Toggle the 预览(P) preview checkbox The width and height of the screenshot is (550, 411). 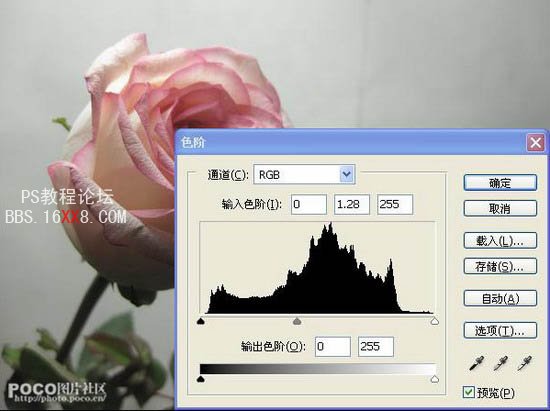click(x=469, y=392)
